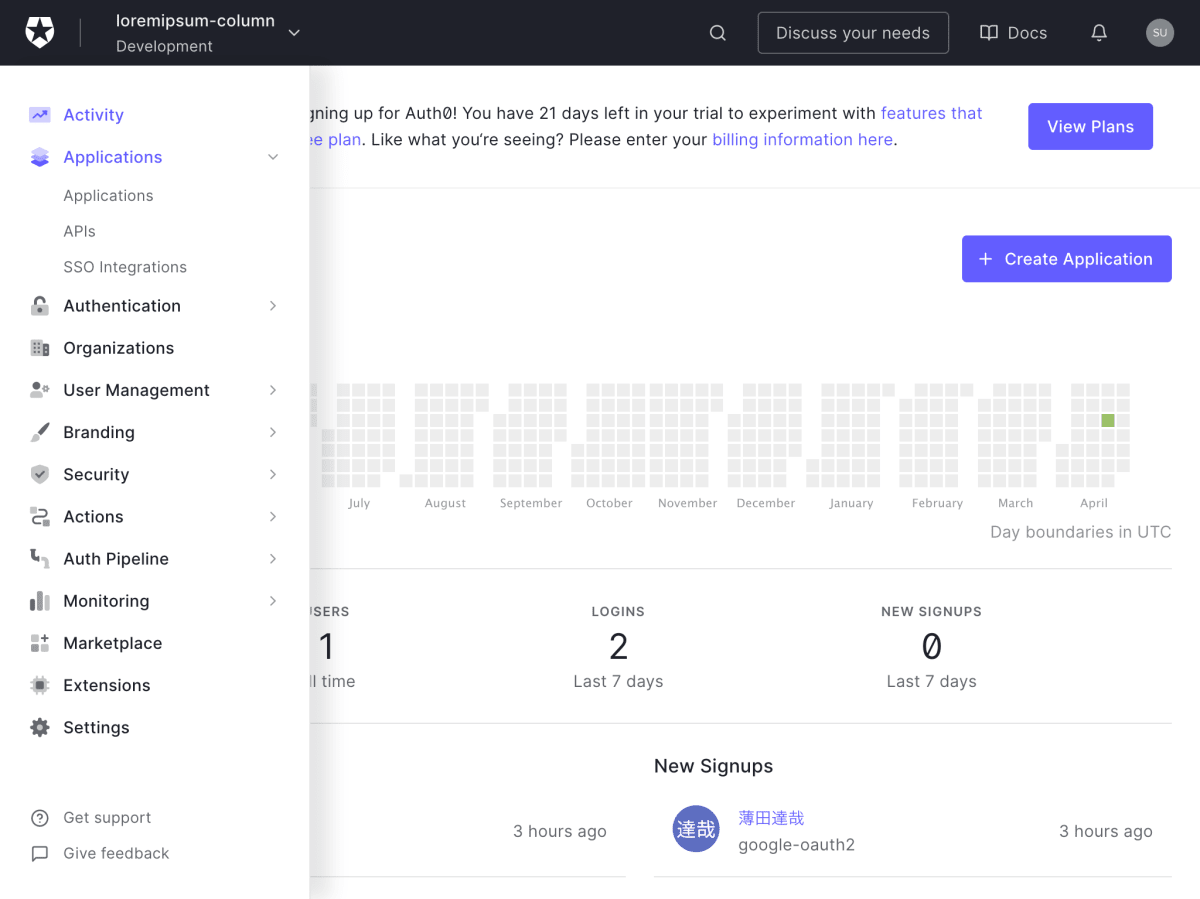Click the New Signups heading
This screenshot has height=899, width=1200.
pos(713,766)
